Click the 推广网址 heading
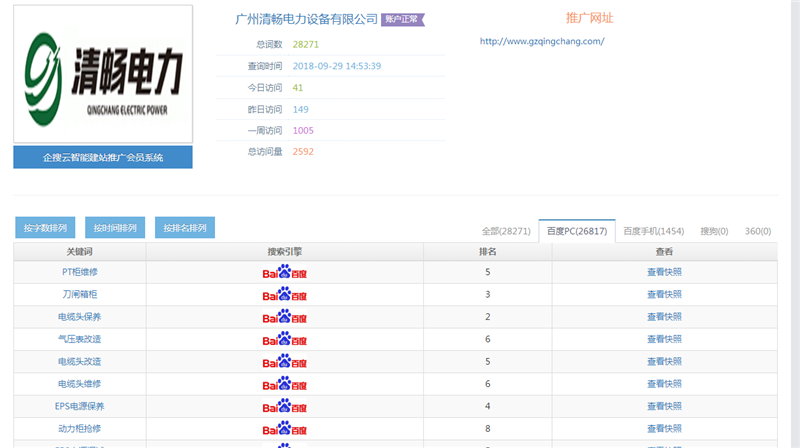 coord(589,18)
